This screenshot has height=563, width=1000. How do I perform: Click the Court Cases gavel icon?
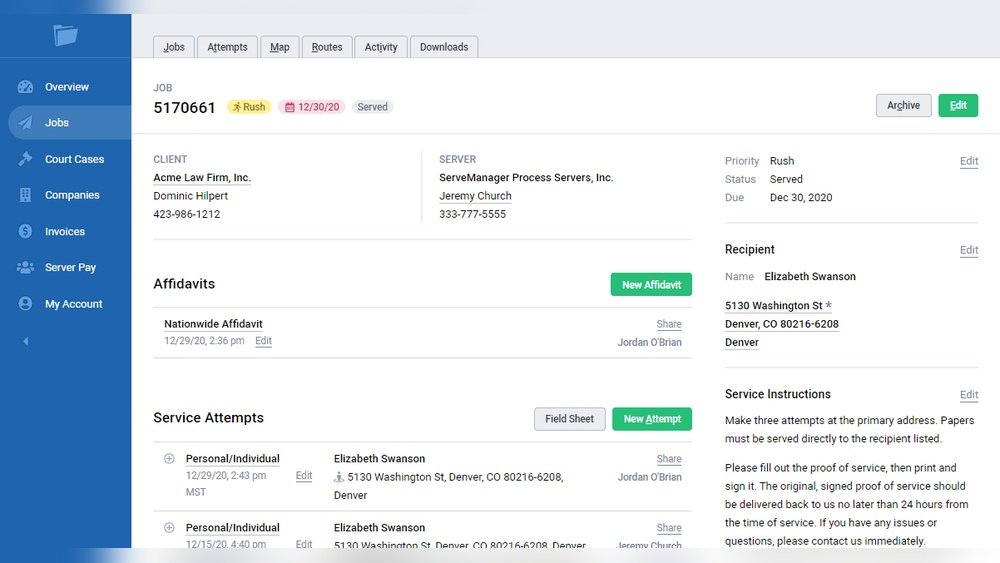(x=26, y=159)
